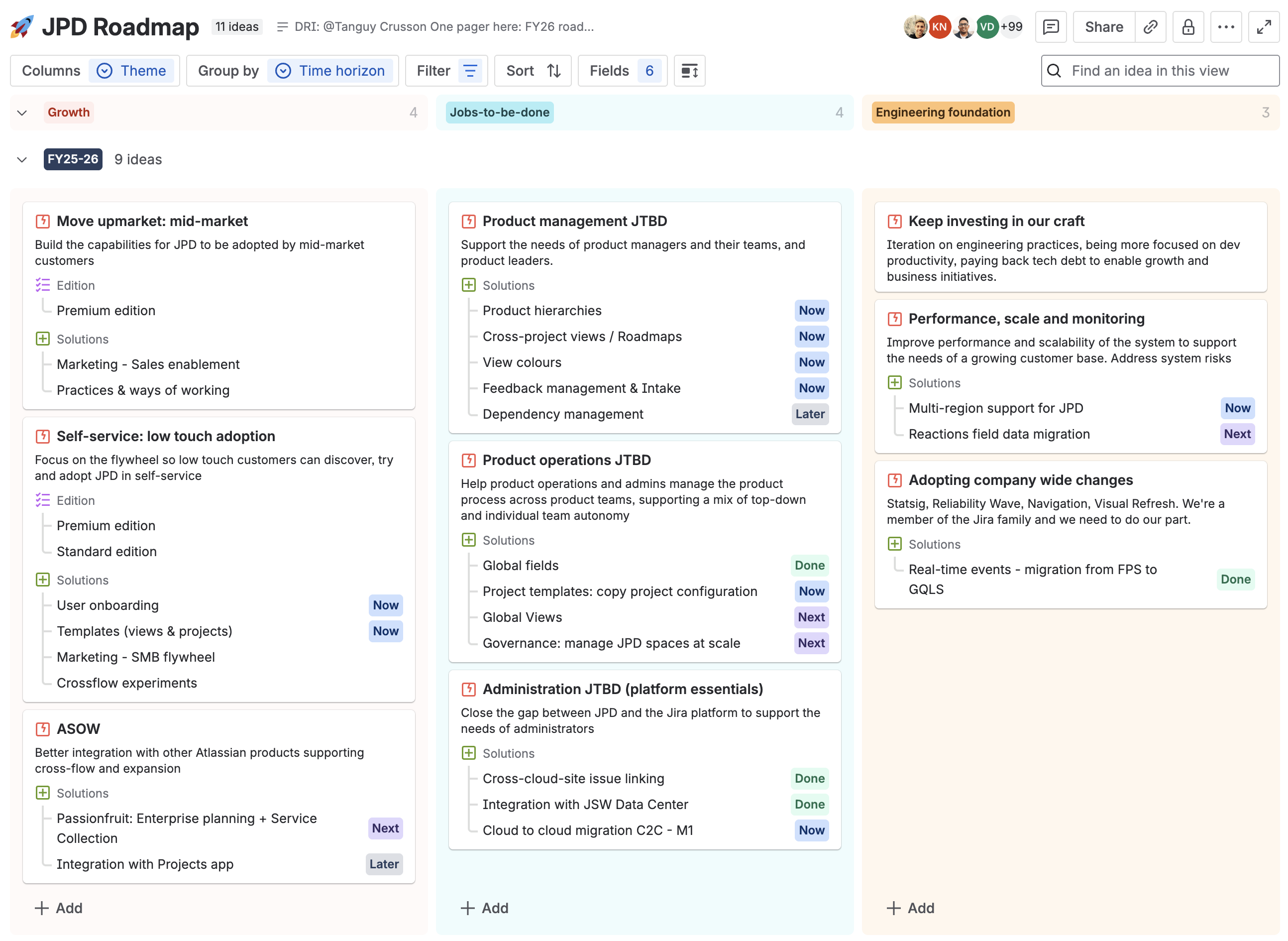
Task: Open the comments panel icon
Action: click(1051, 27)
